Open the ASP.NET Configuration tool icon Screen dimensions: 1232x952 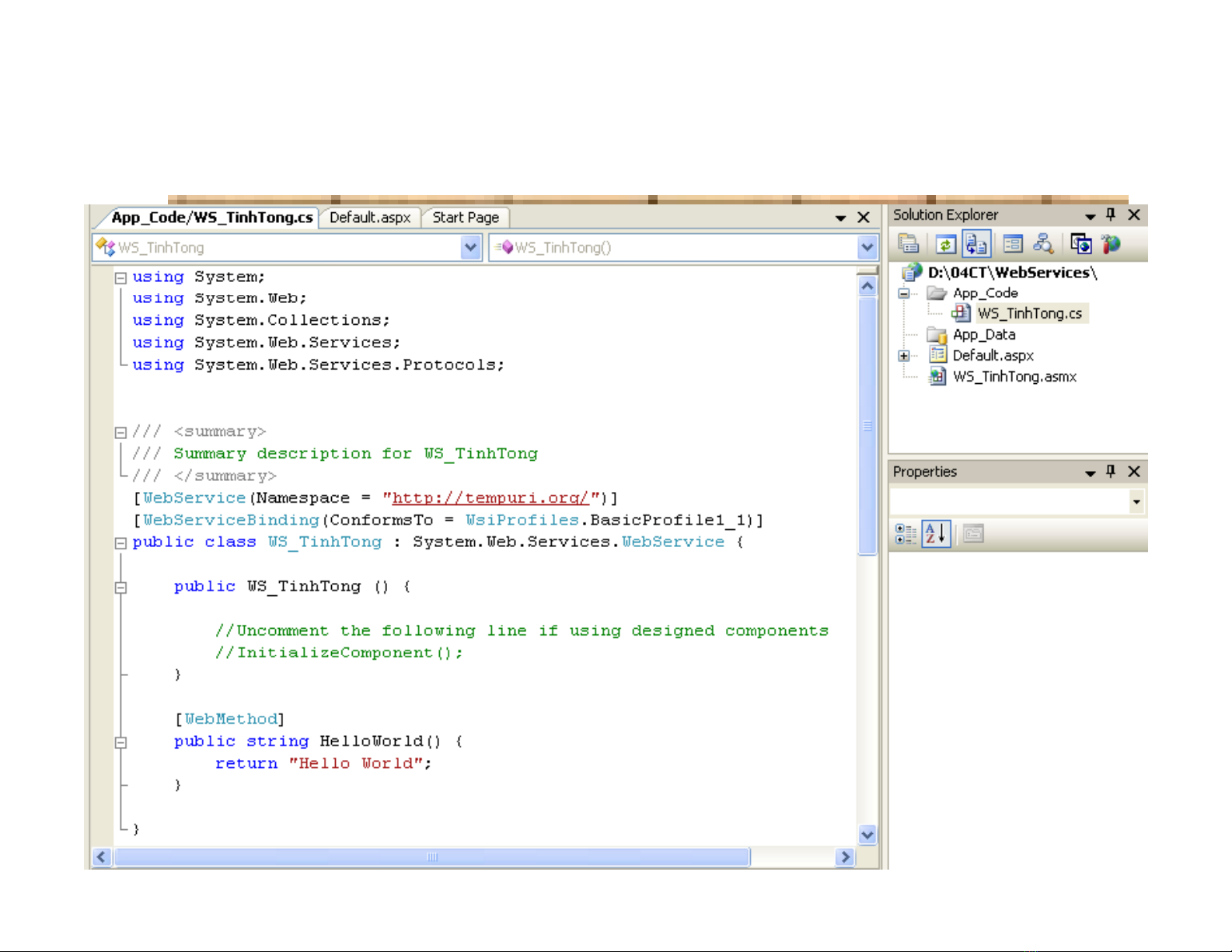pos(1112,244)
